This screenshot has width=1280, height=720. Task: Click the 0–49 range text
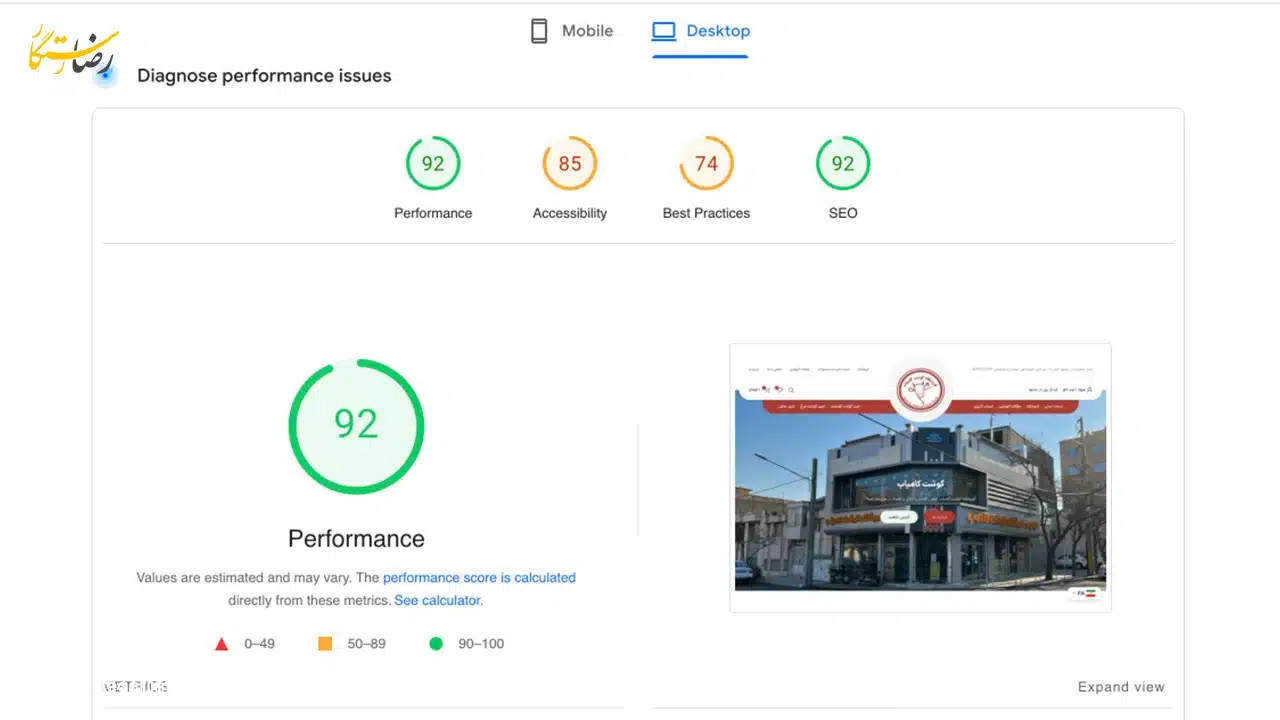(x=259, y=644)
